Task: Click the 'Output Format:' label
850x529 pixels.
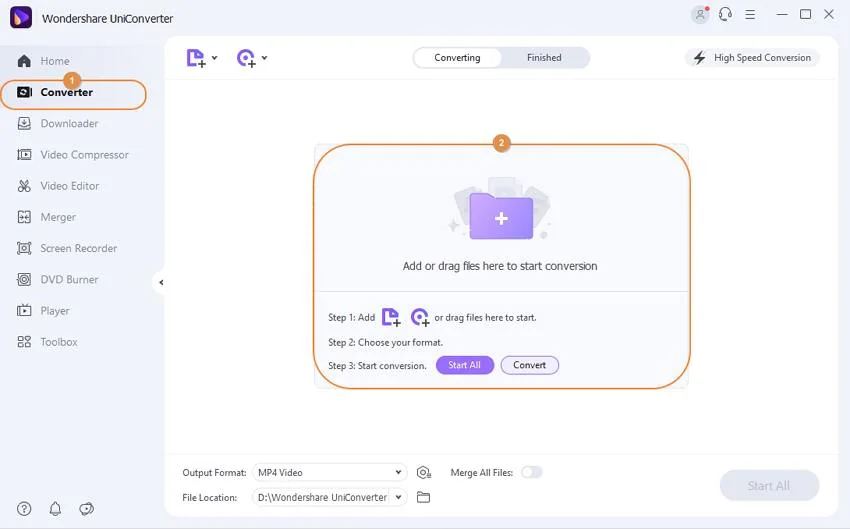Action: 214,473
